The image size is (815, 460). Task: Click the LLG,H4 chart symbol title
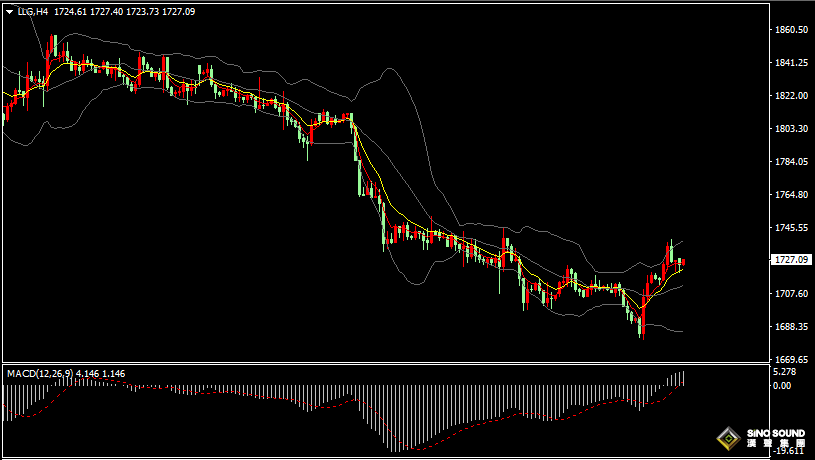pyautogui.click(x=33, y=11)
